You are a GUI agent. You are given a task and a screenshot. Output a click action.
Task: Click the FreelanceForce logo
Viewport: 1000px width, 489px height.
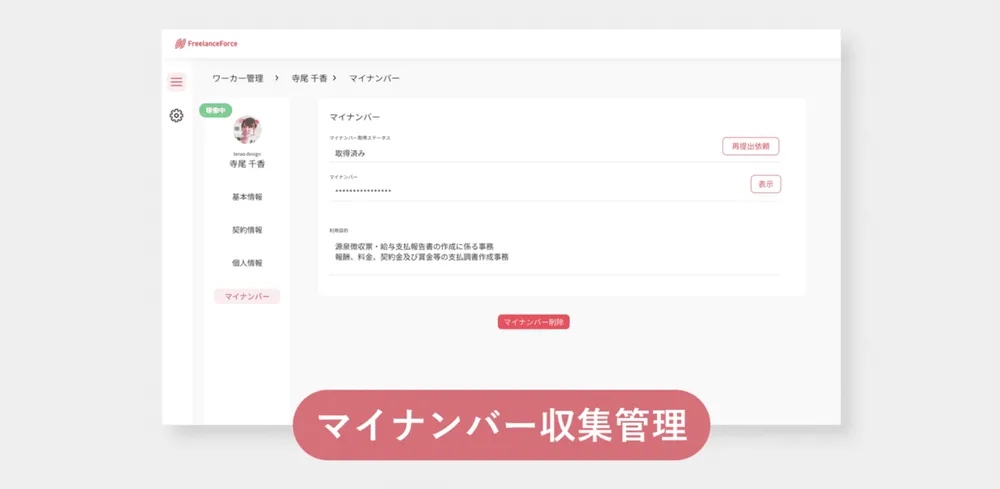coord(206,44)
